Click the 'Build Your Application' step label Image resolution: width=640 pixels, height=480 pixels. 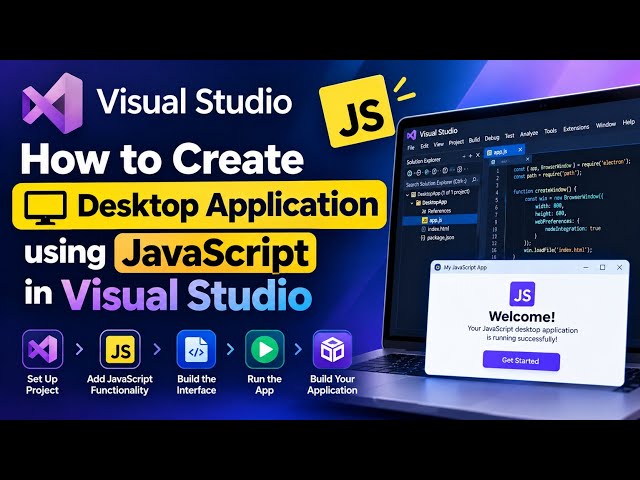332,384
